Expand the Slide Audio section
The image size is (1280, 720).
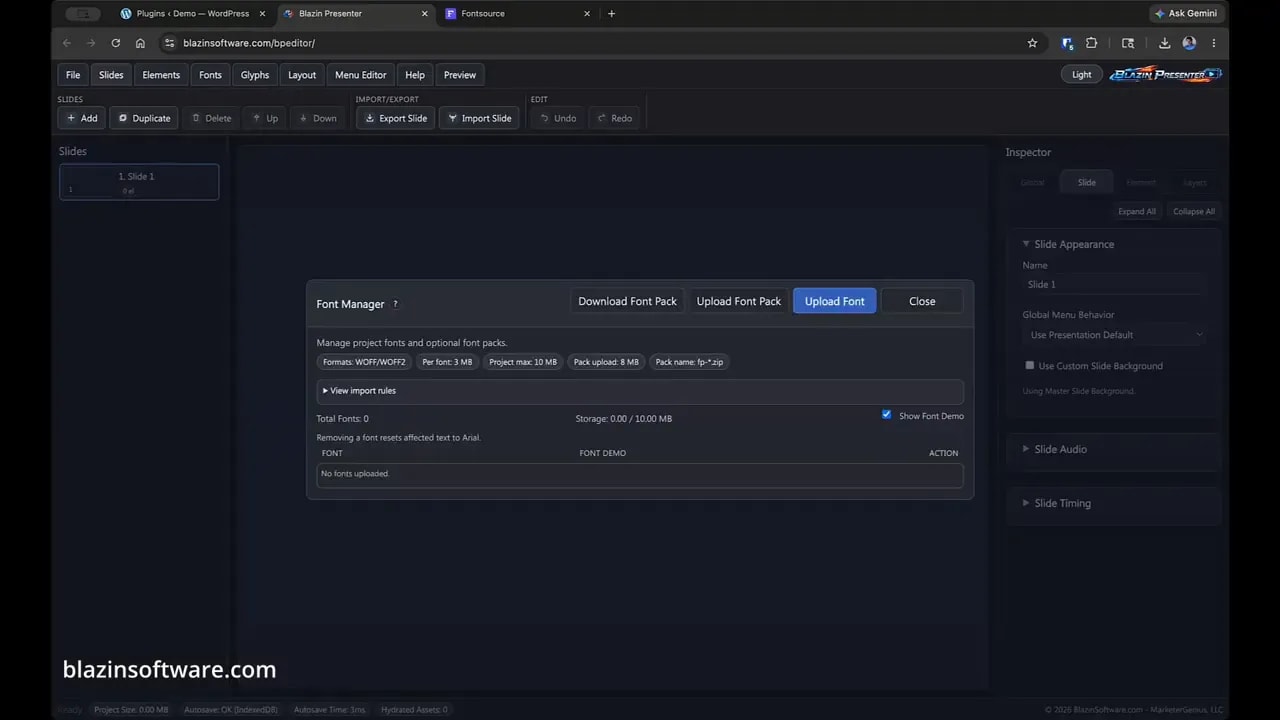(x=1060, y=449)
